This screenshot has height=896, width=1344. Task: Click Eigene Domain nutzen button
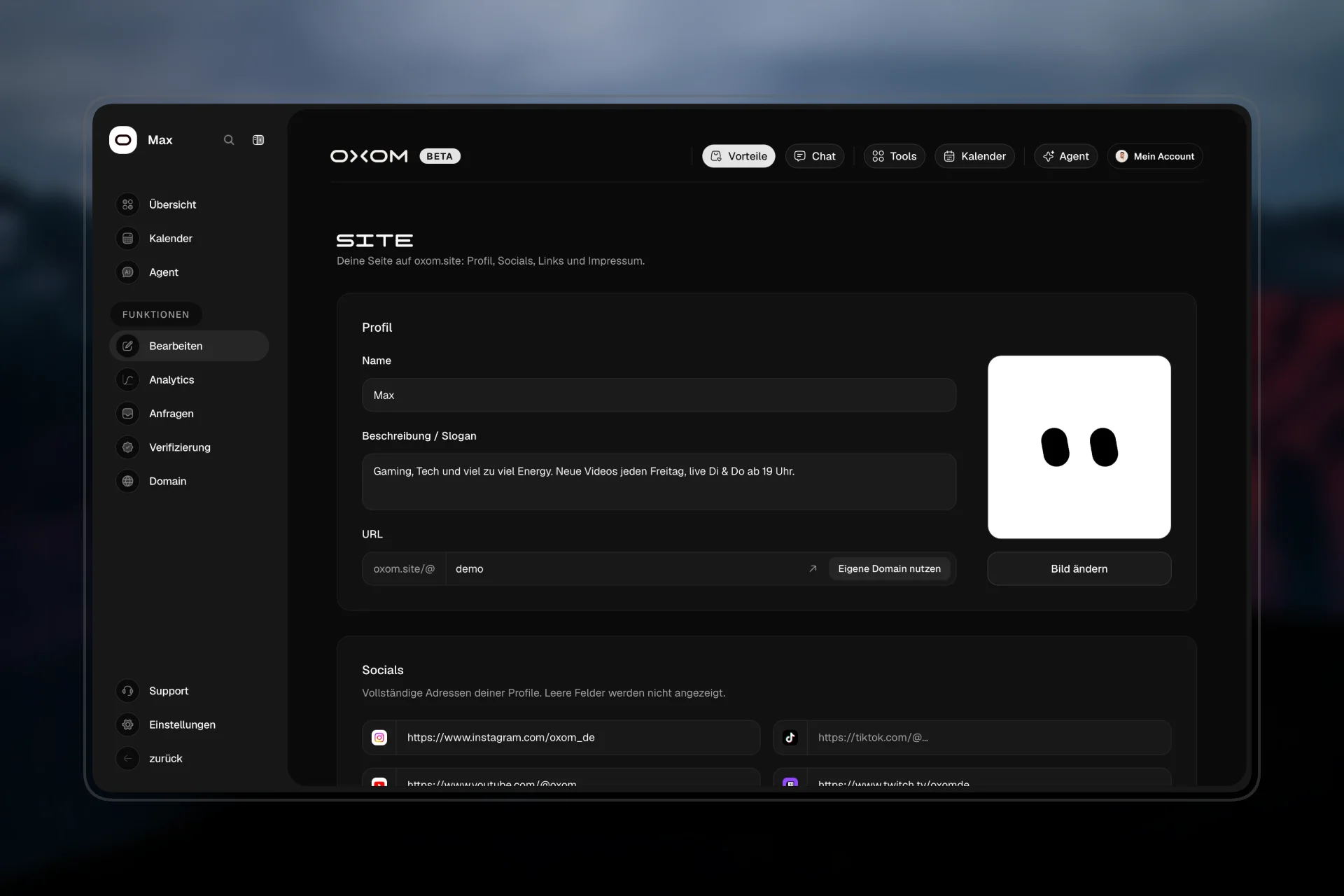(889, 569)
